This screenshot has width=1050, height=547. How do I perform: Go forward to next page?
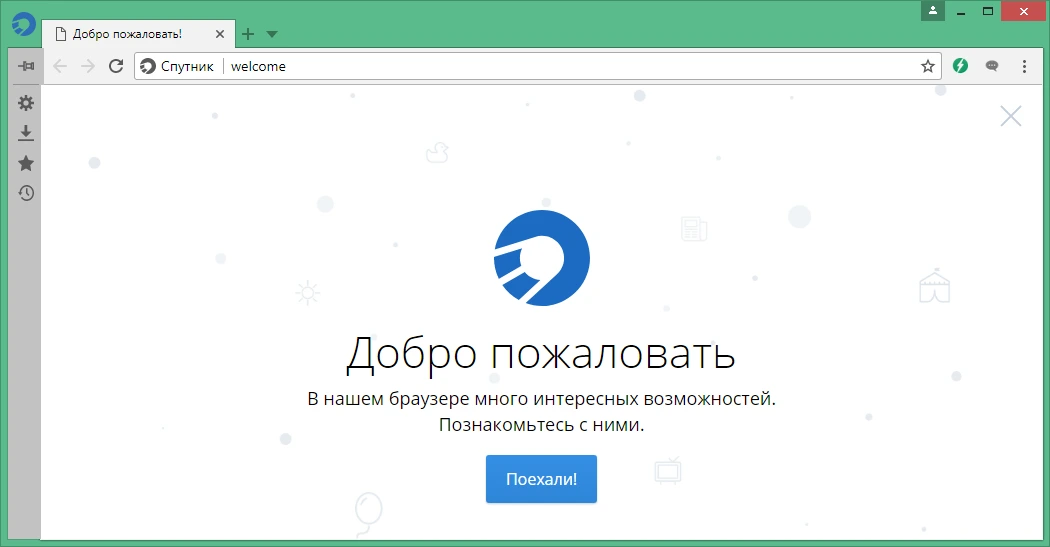click(88, 66)
